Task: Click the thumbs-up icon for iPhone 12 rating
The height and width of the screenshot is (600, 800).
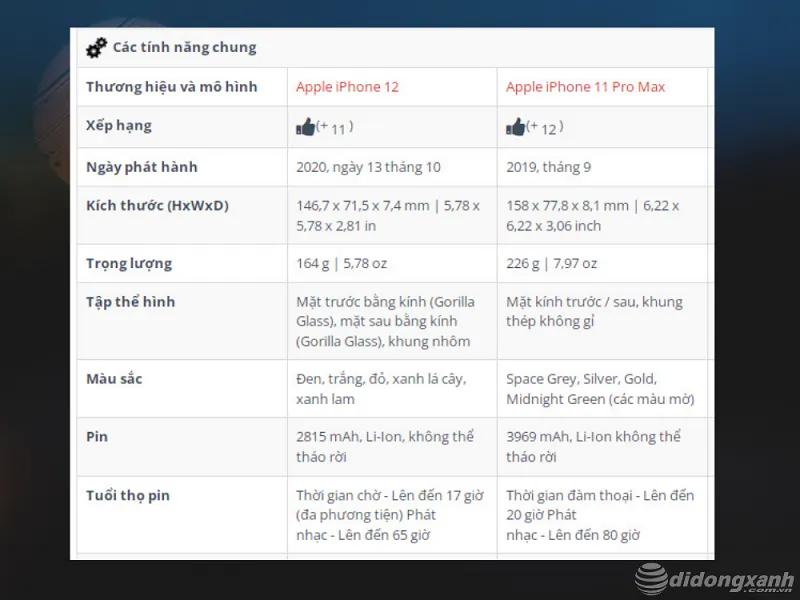Action: pos(305,127)
